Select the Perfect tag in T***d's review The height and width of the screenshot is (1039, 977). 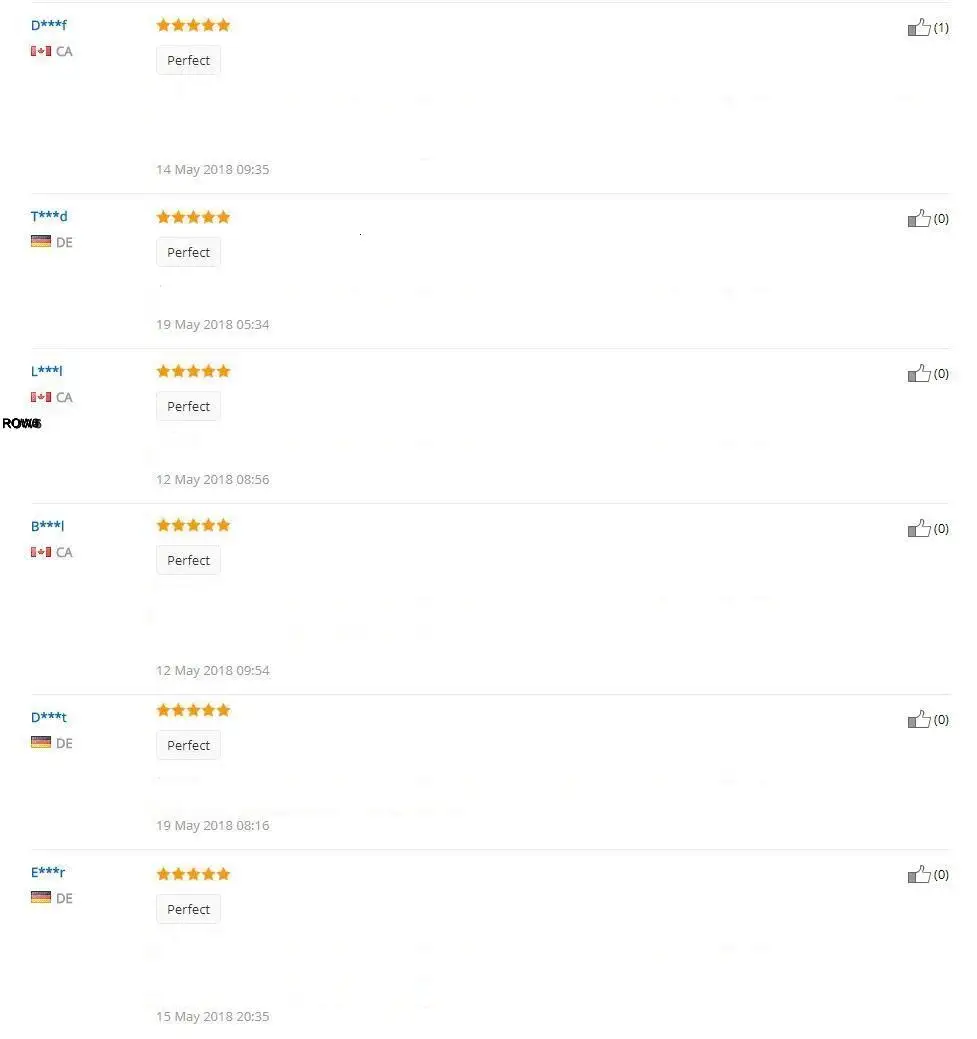click(188, 252)
